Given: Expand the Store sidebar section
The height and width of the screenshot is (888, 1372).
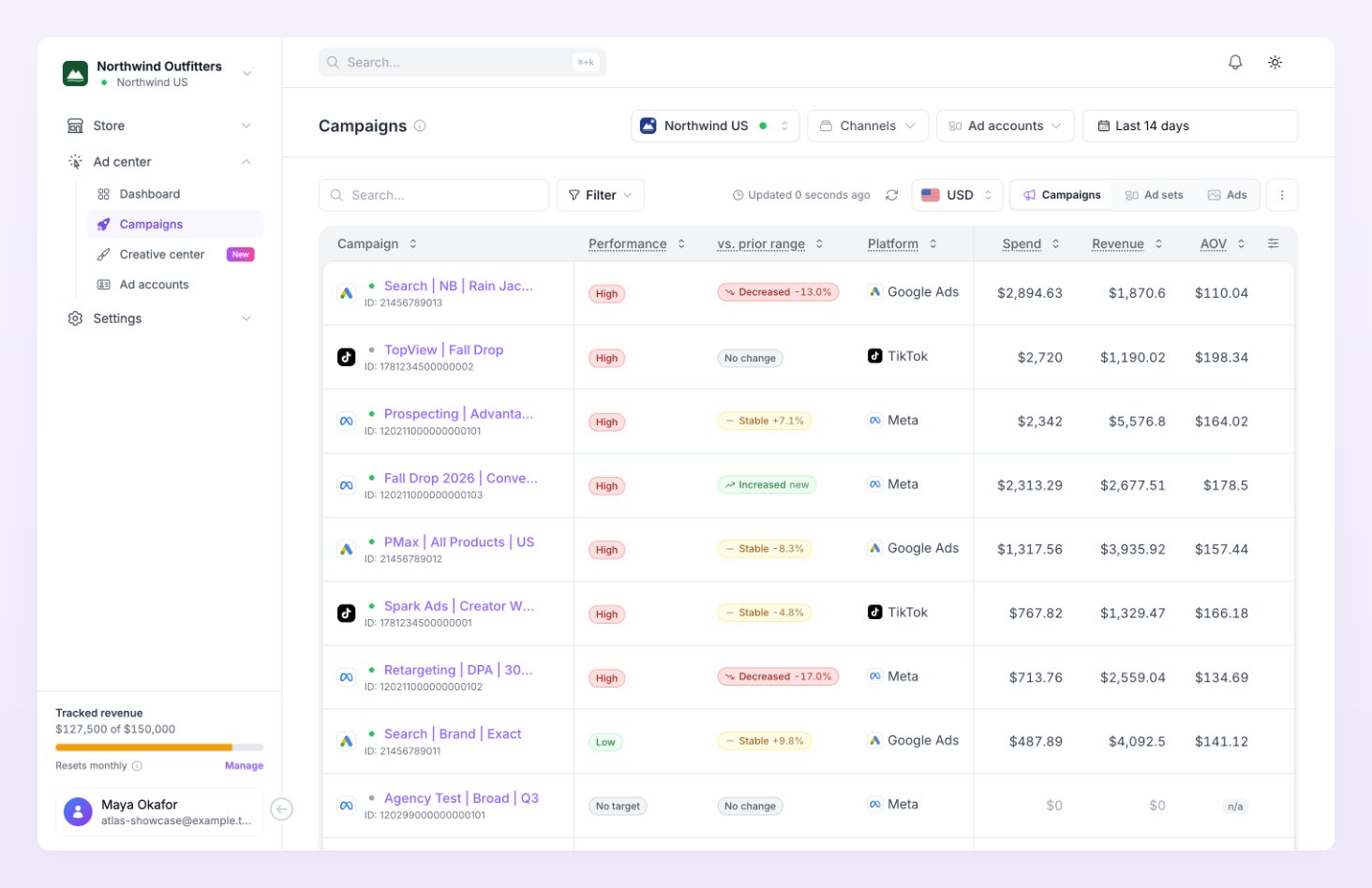Looking at the screenshot, I should pyautogui.click(x=159, y=126).
